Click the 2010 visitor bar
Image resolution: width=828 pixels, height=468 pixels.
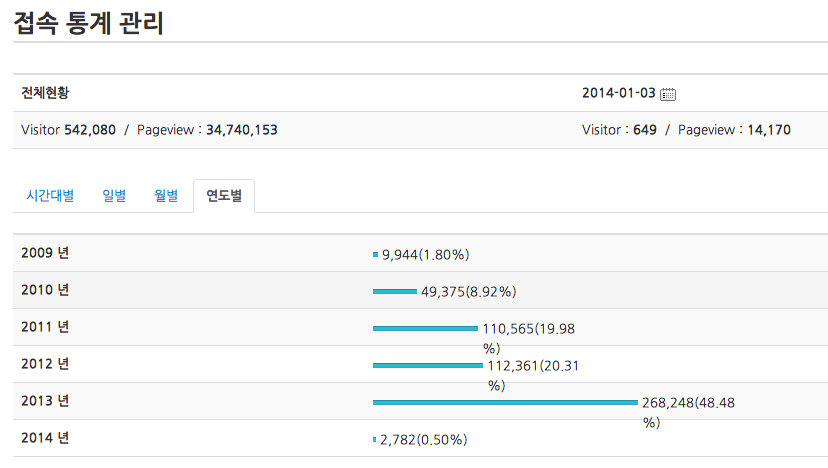[394, 291]
